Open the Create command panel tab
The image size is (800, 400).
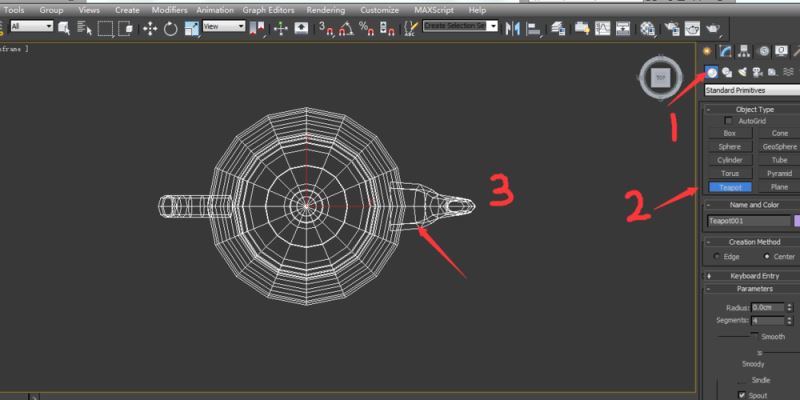(707, 51)
